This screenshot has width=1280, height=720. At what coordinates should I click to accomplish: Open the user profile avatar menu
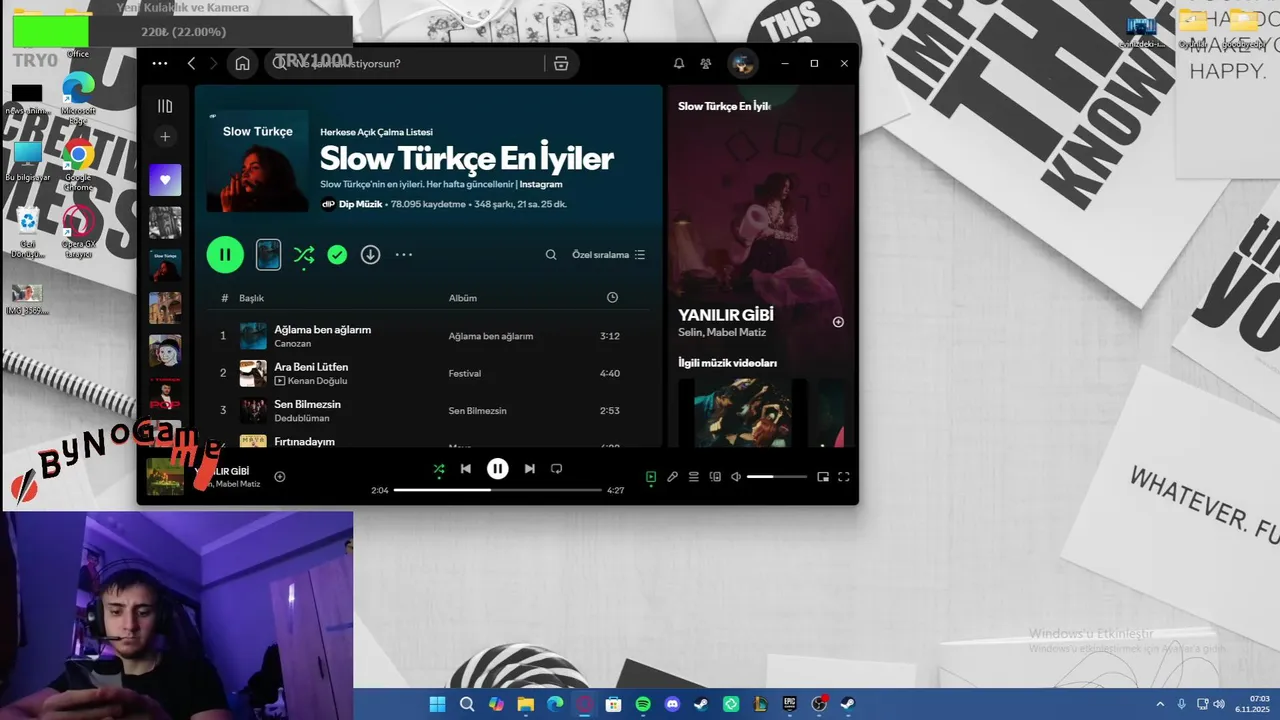[x=742, y=63]
